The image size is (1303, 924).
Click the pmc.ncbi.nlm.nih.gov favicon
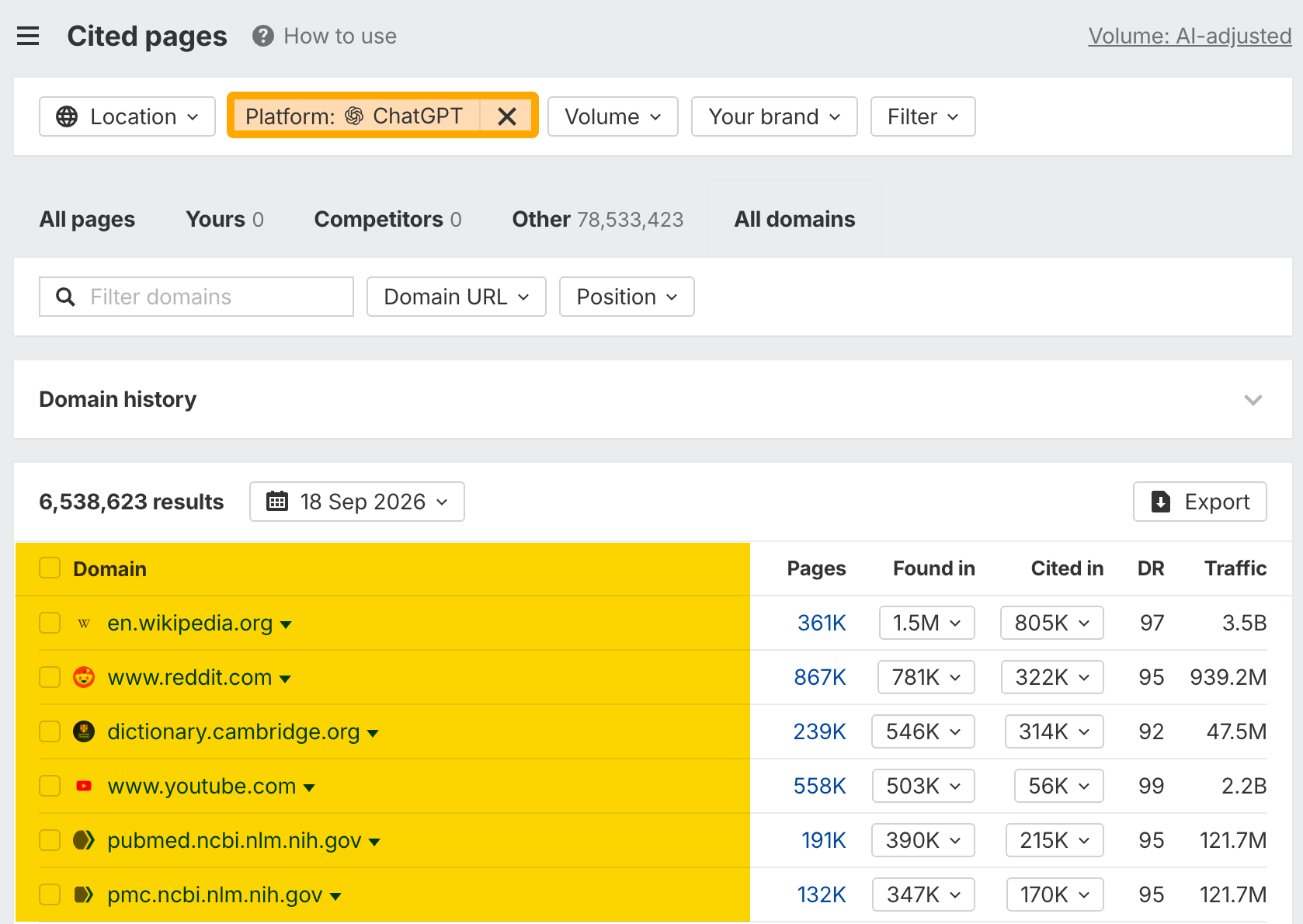84,894
